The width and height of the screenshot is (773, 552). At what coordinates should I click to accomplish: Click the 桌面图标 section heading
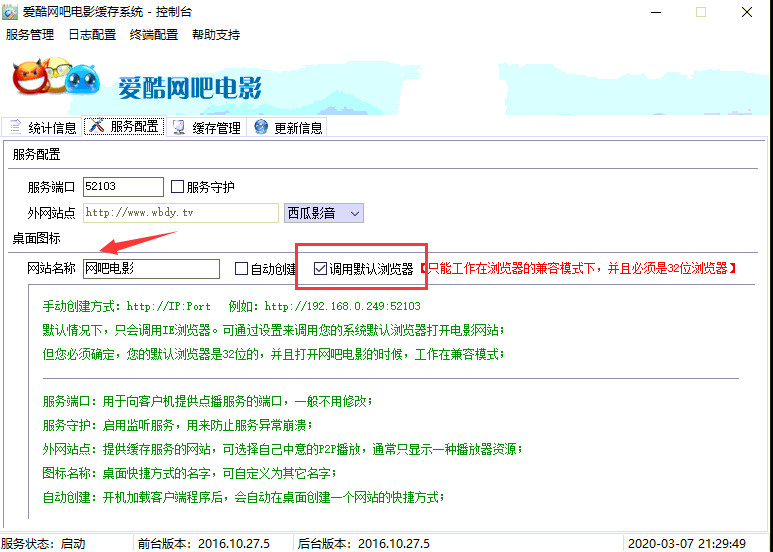(36, 239)
